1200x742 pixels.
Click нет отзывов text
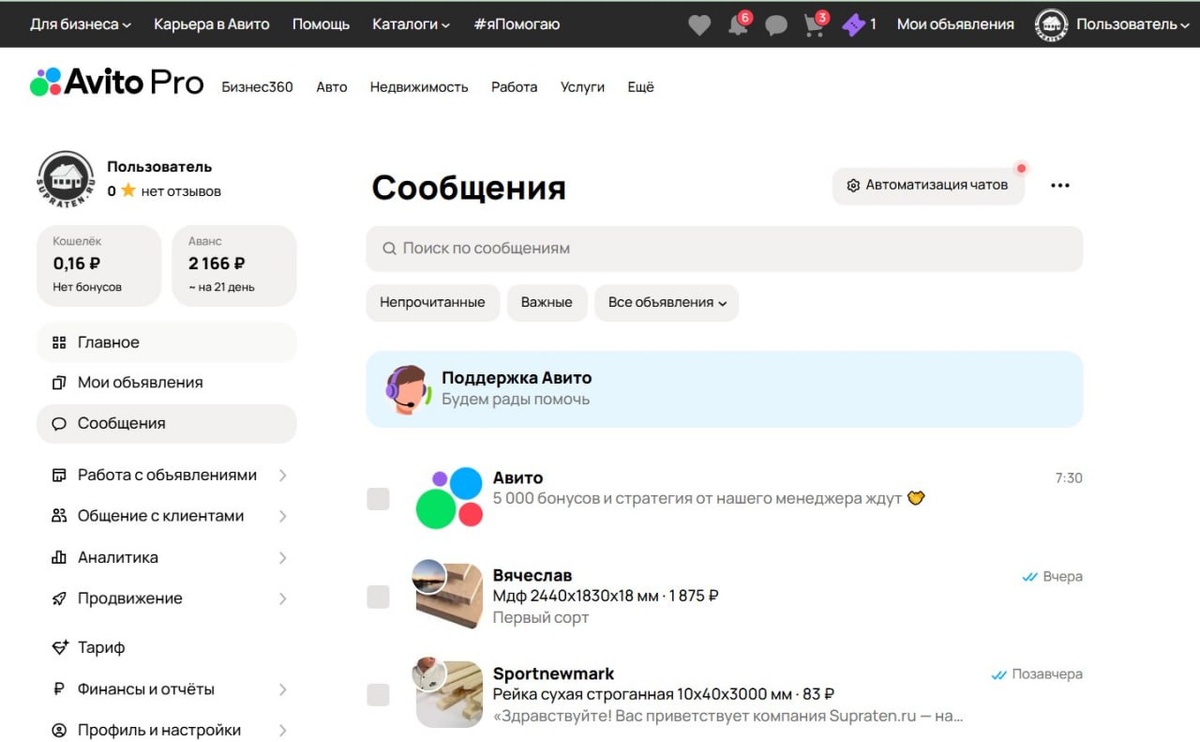[181, 191]
